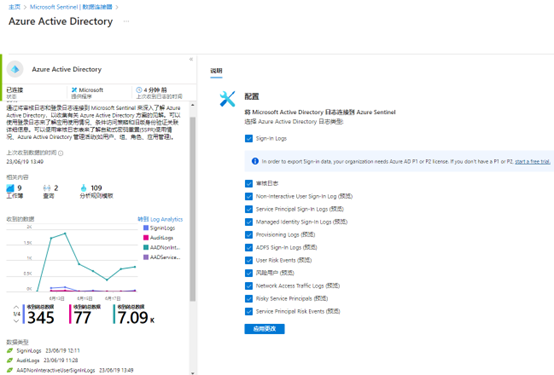554x375 pixels.
Task: Toggle Risky Service Principals checkbox
Action: click(x=249, y=299)
